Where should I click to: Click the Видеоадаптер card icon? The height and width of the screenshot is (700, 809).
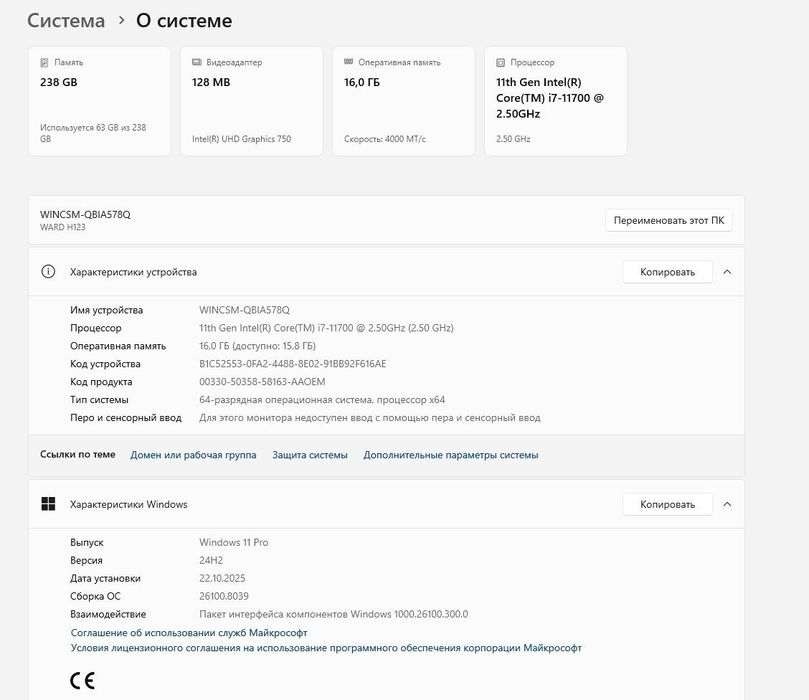[x=196, y=62]
